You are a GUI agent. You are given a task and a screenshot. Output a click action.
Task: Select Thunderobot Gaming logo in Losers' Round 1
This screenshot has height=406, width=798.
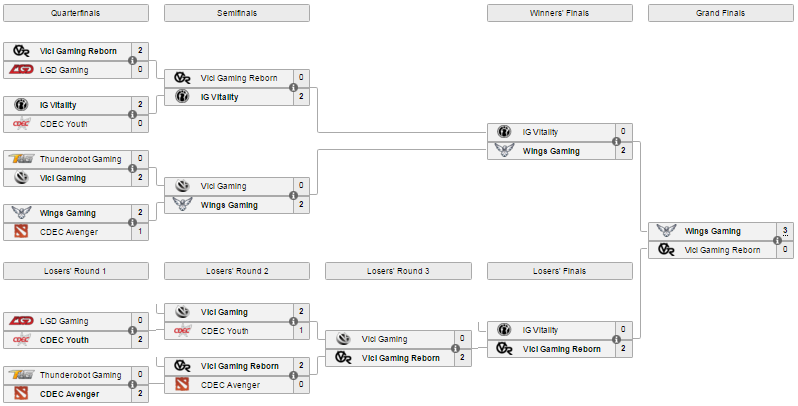click(x=21, y=375)
